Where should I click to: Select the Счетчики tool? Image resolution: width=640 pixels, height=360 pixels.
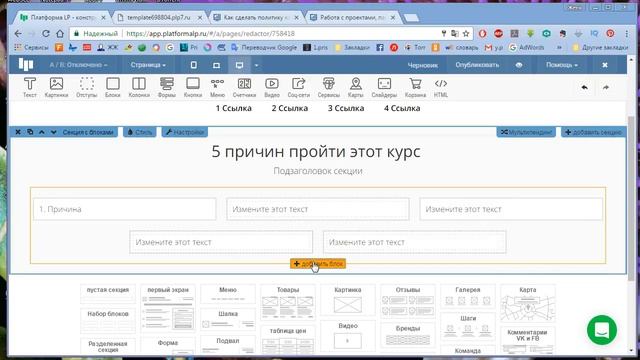pos(244,87)
